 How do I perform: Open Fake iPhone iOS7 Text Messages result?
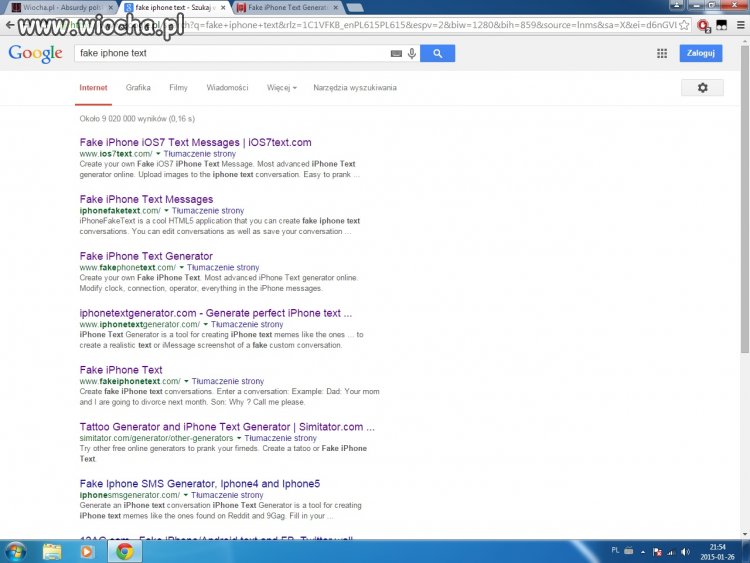[196, 143]
